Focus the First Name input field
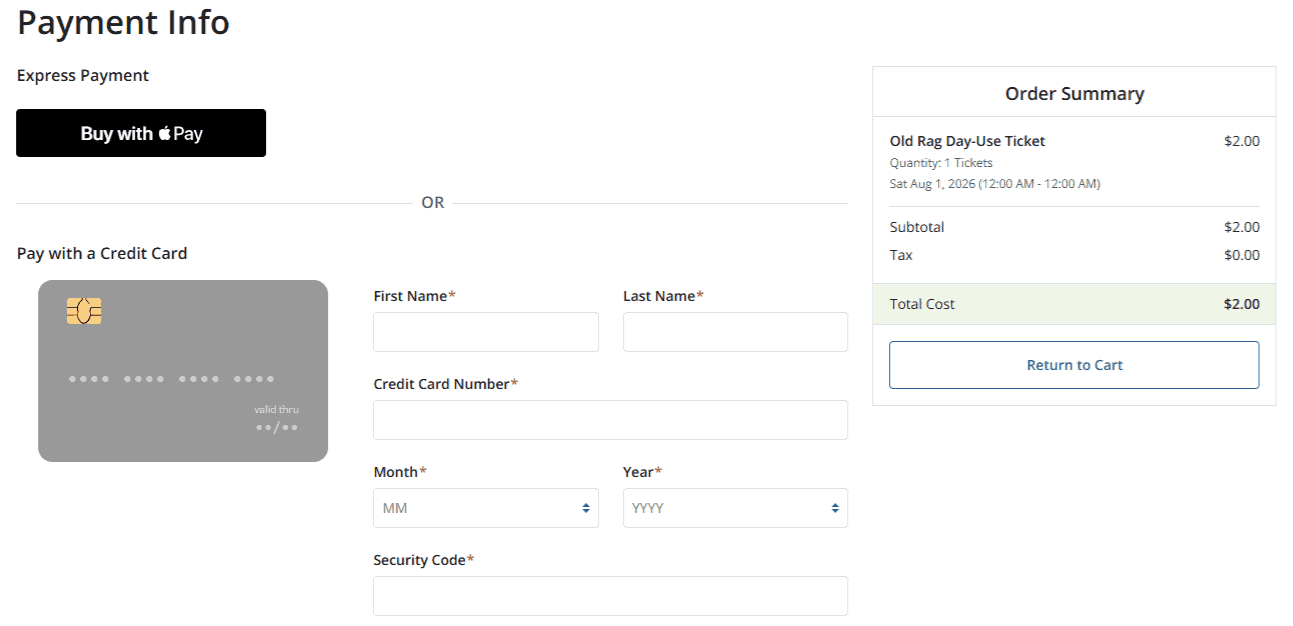Screen dimensions: 1293x626 click(x=486, y=332)
